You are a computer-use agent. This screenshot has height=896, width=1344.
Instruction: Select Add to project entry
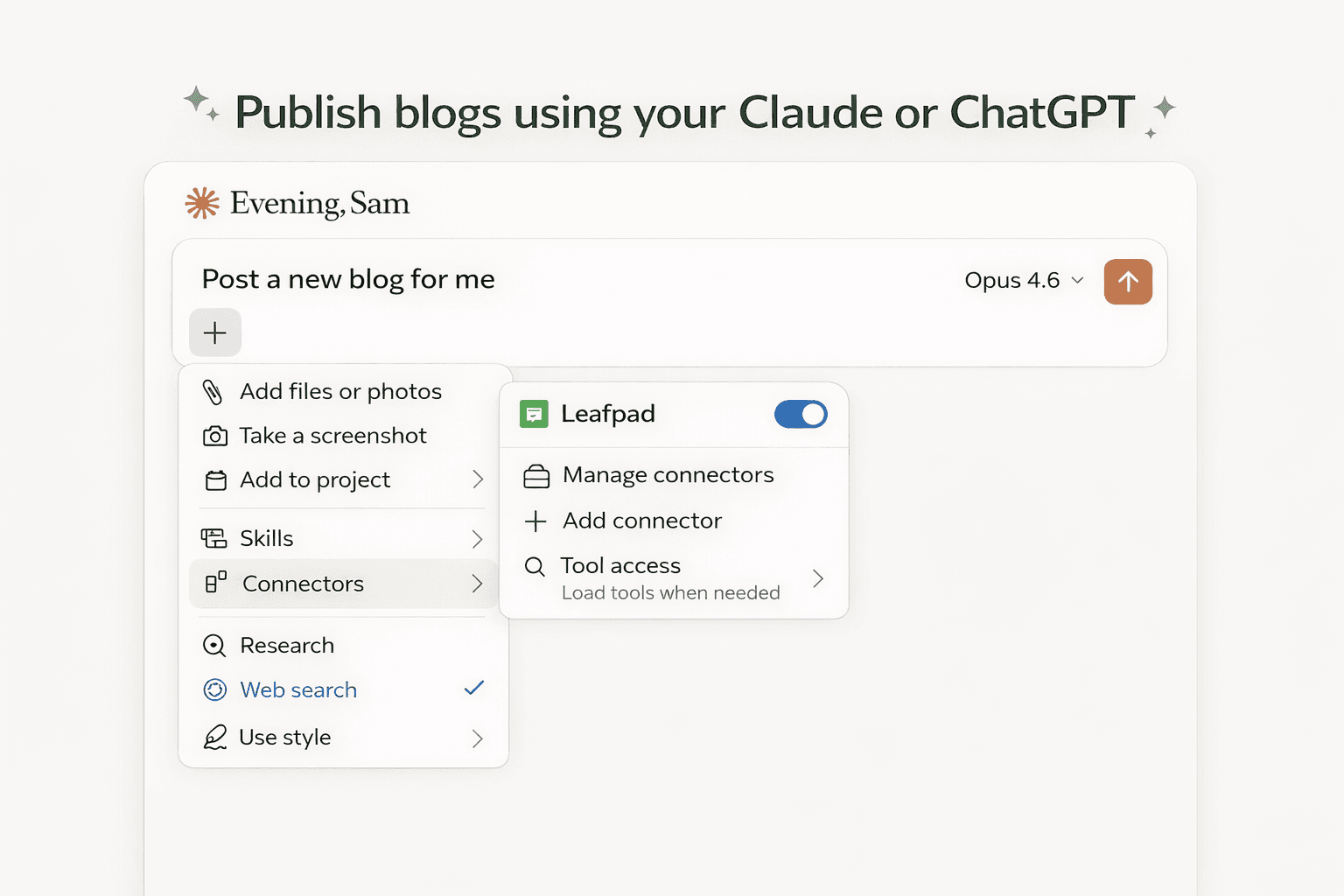tap(343, 479)
